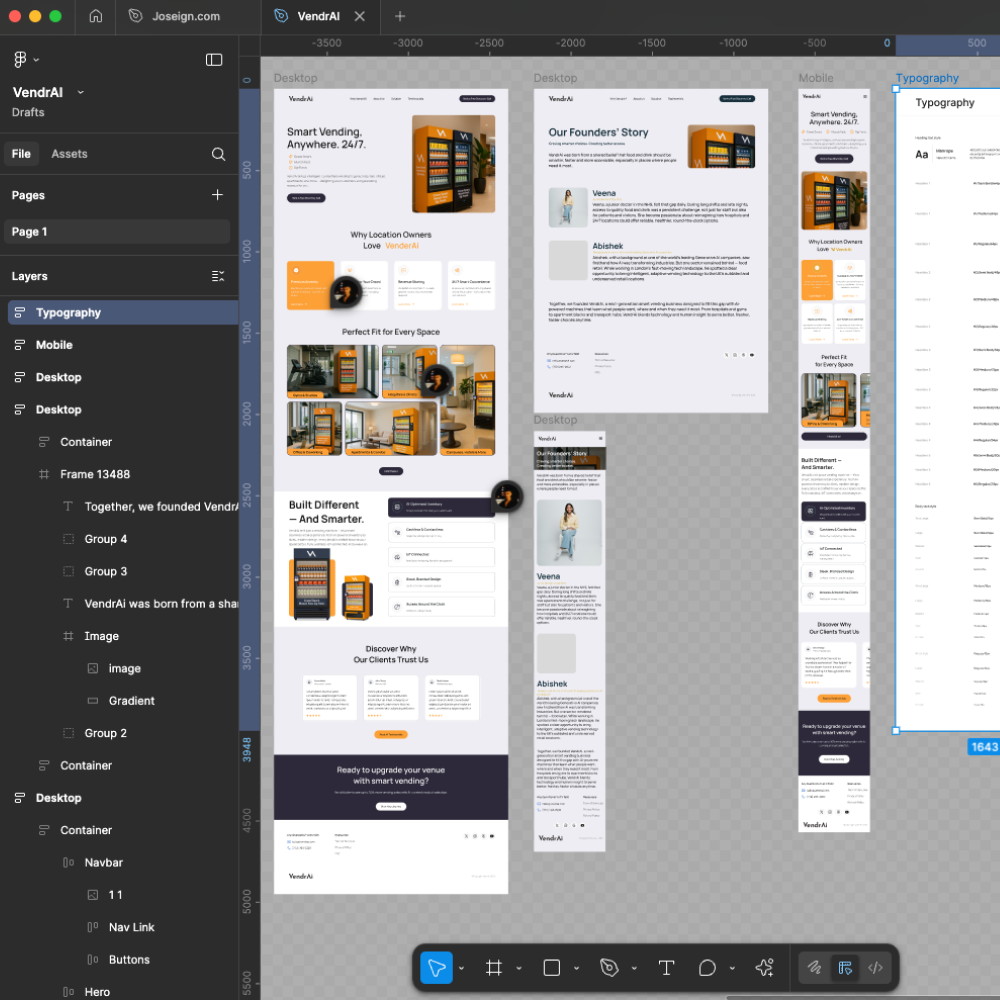Select the Pen tool
The height and width of the screenshot is (1000, 1000).
[609, 967]
